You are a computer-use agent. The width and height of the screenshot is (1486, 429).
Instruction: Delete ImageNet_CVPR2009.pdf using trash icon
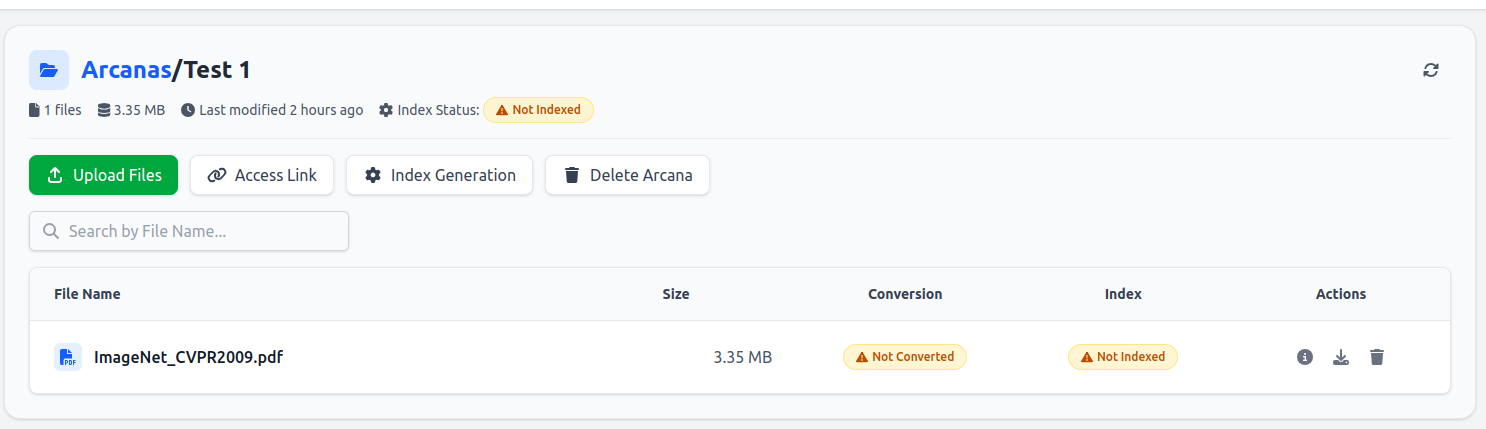[1377, 357]
